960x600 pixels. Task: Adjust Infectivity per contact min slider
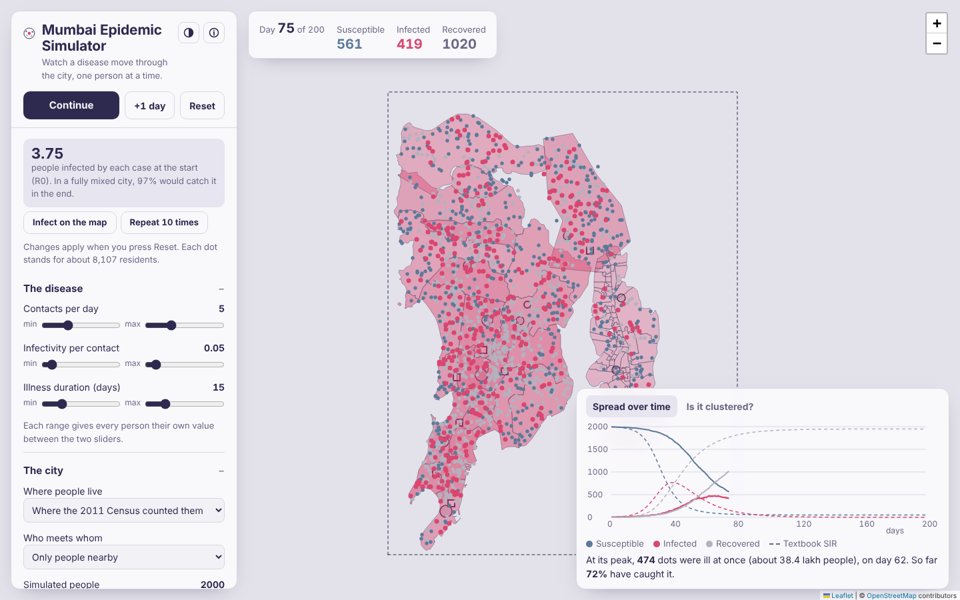80,364
